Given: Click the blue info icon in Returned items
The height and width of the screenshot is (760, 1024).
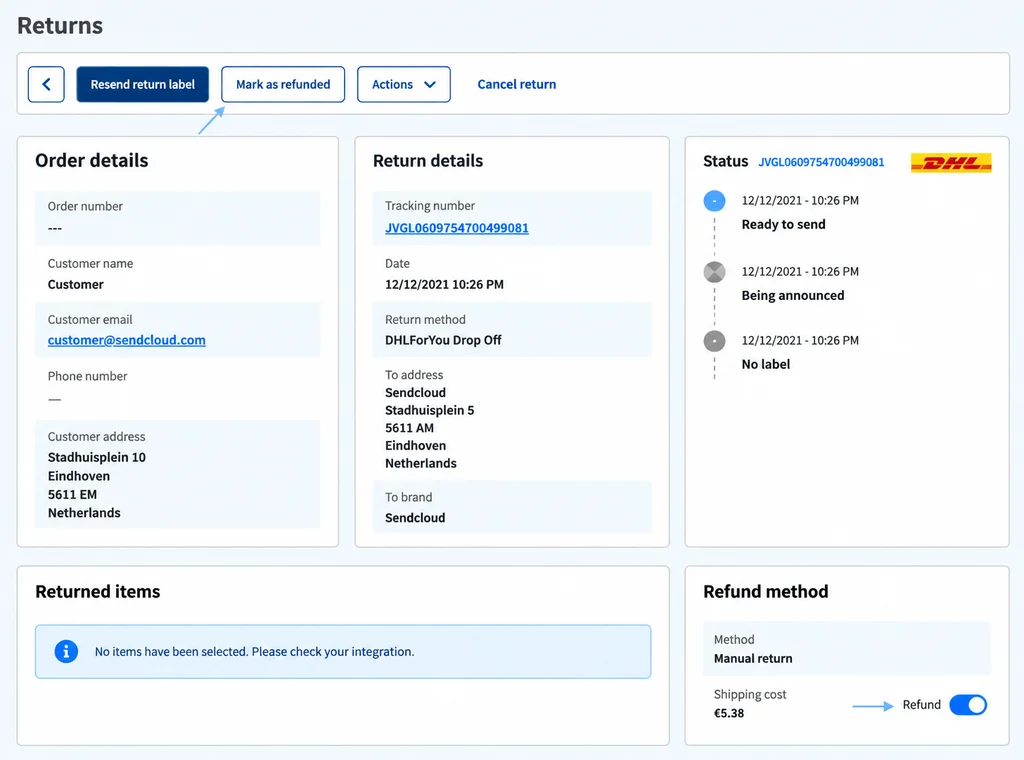Looking at the screenshot, I should [x=66, y=651].
